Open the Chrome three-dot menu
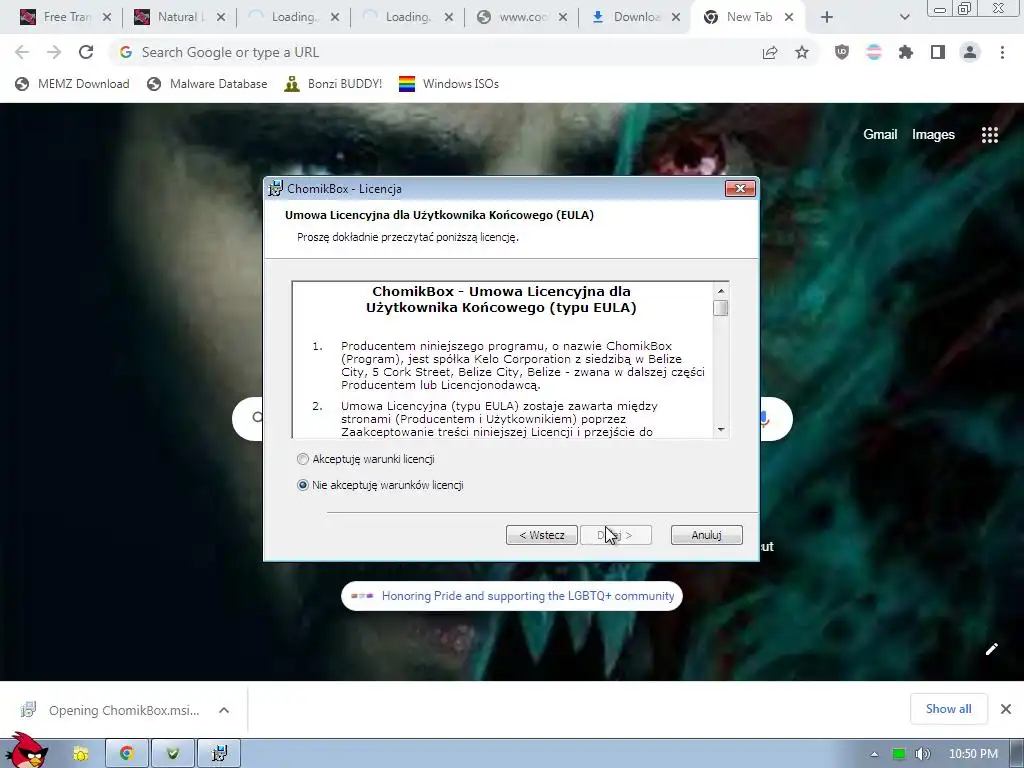Viewport: 1024px width, 768px height. pos(1002,52)
